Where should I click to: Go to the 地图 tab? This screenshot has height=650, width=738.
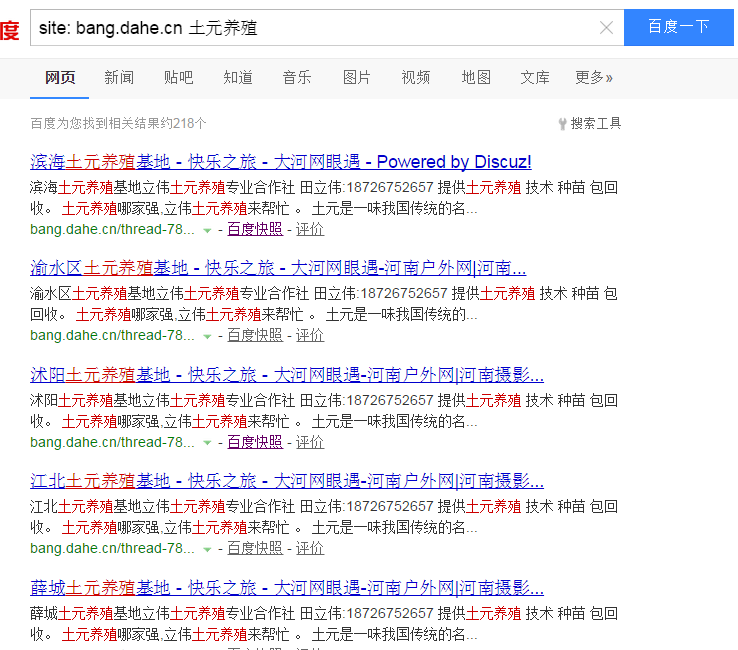pyautogui.click(x=476, y=77)
